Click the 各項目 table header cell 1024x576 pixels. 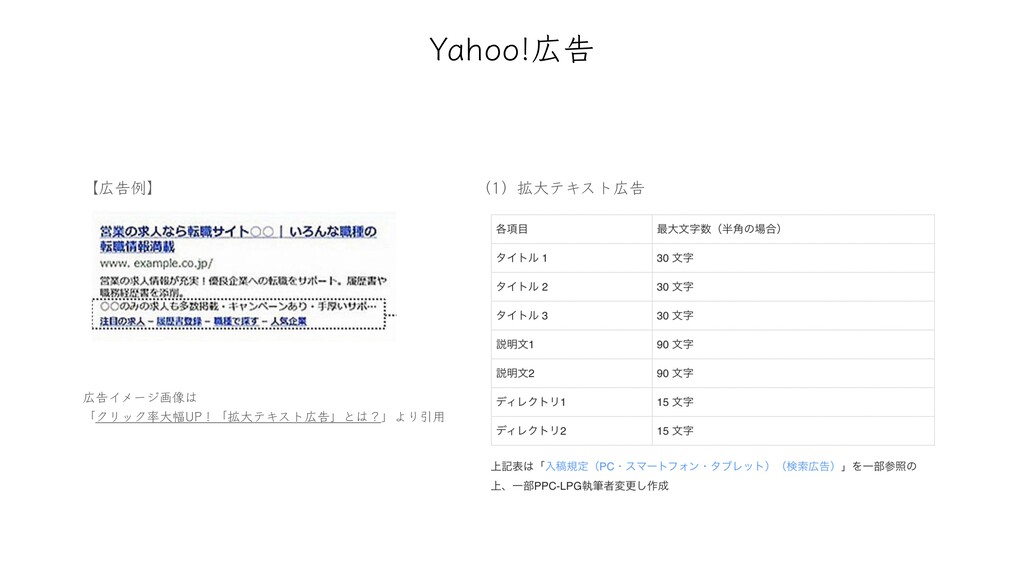click(571, 229)
